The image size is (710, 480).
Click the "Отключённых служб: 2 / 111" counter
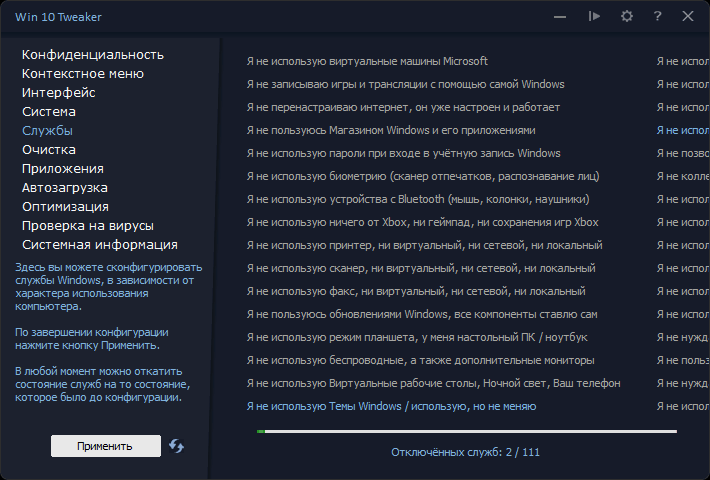[x=466, y=452]
